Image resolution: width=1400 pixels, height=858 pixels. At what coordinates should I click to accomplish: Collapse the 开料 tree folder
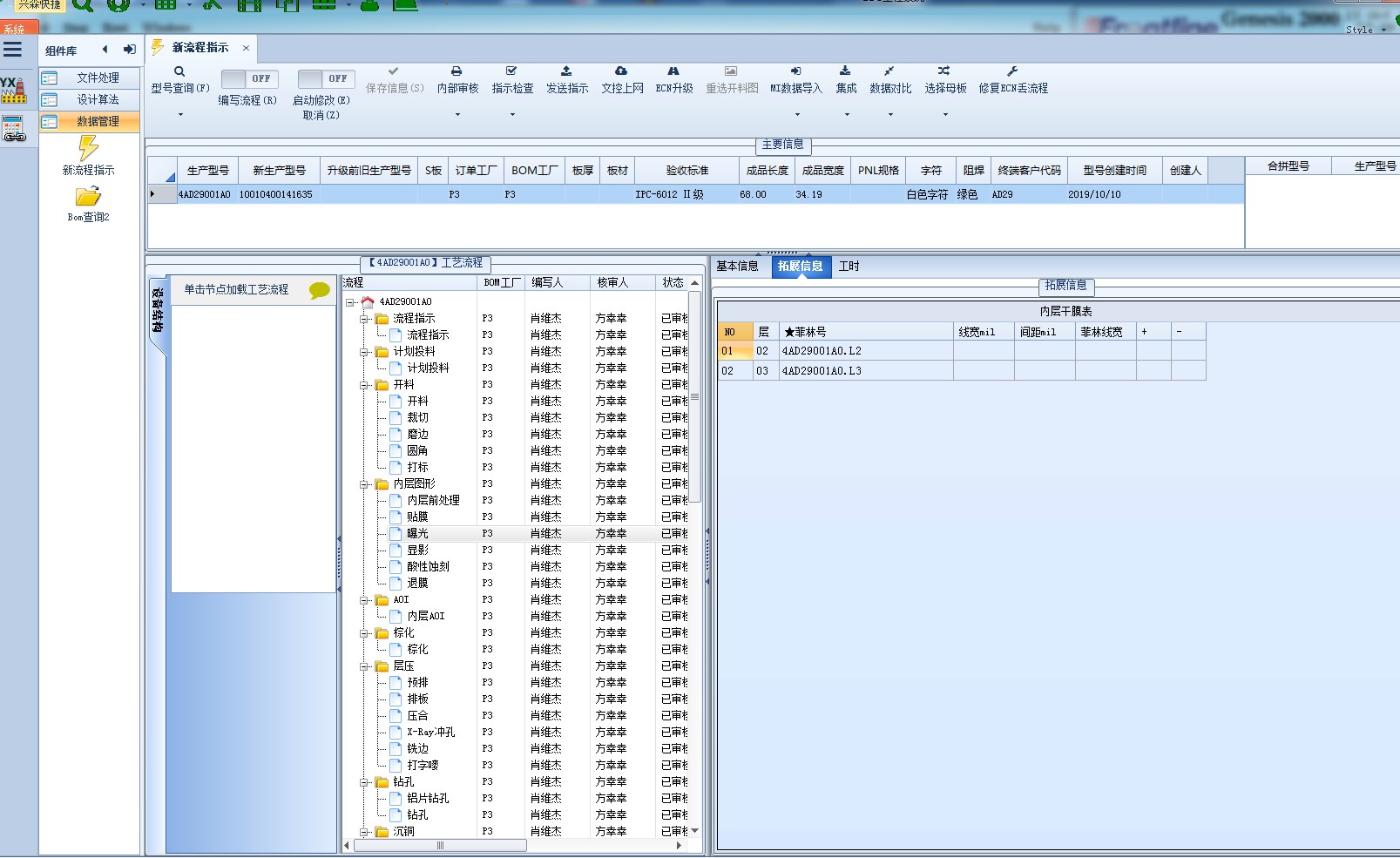pyautogui.click(x=364, y=385)
